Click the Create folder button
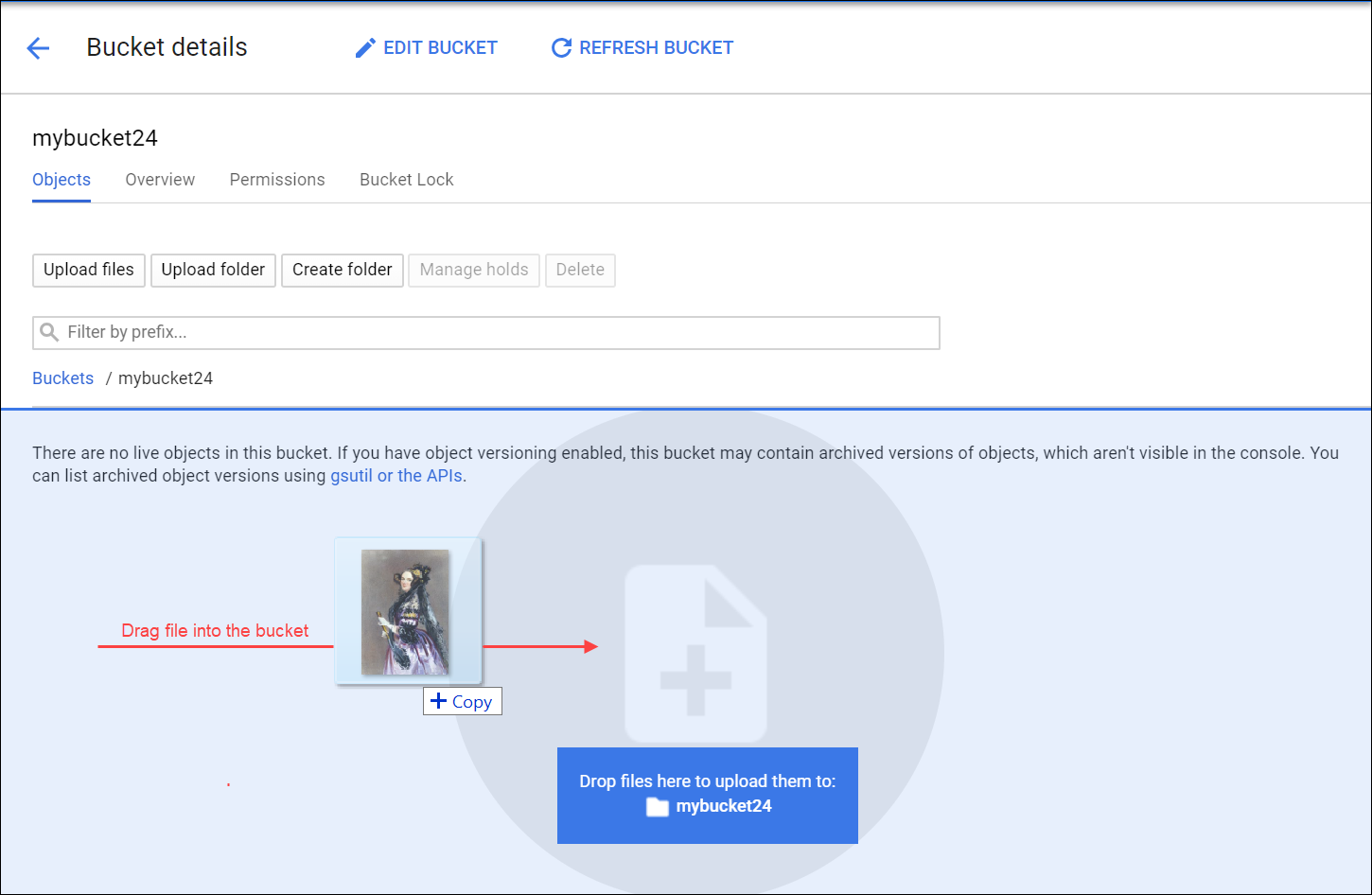The width and height of the screenshot is (1372, 895). click(343, 270)
